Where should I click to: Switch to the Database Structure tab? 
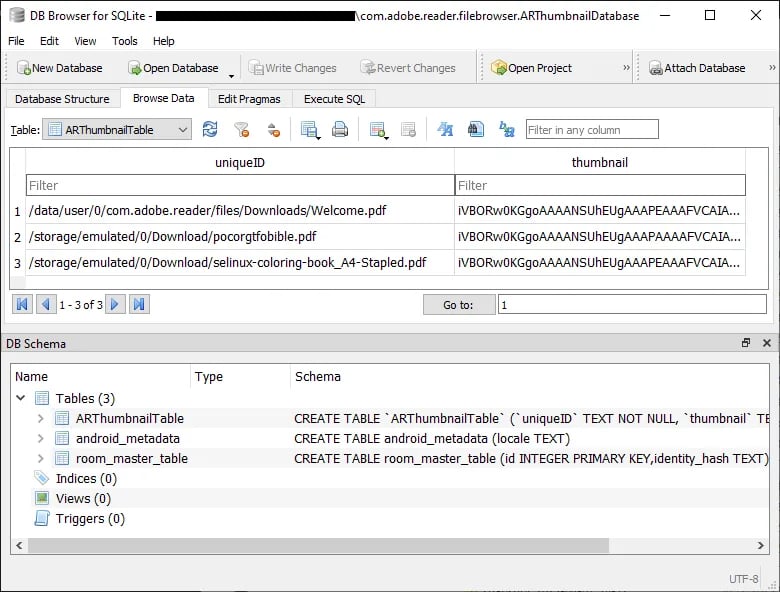62,99
